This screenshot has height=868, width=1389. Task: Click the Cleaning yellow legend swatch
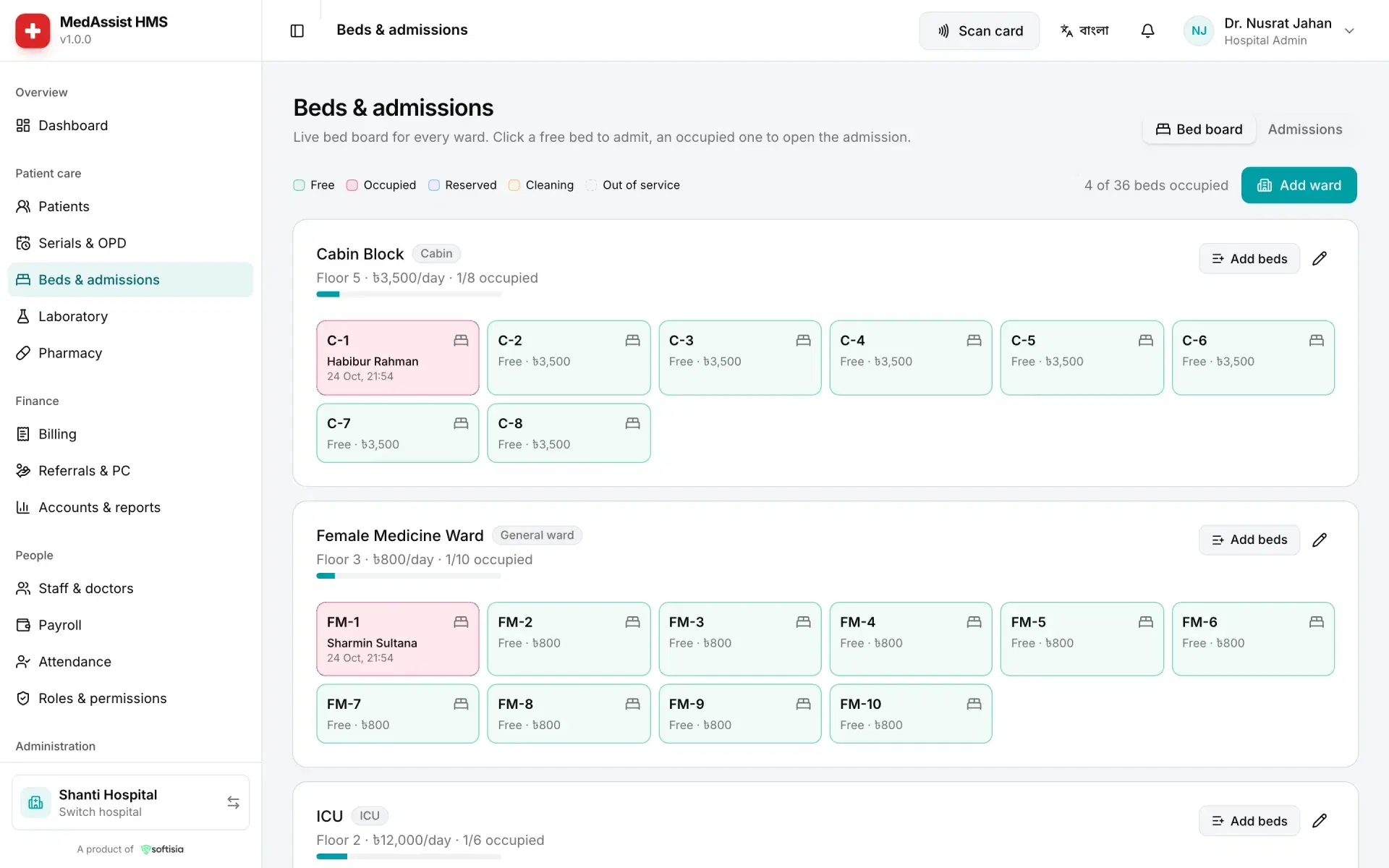(514, 185)
